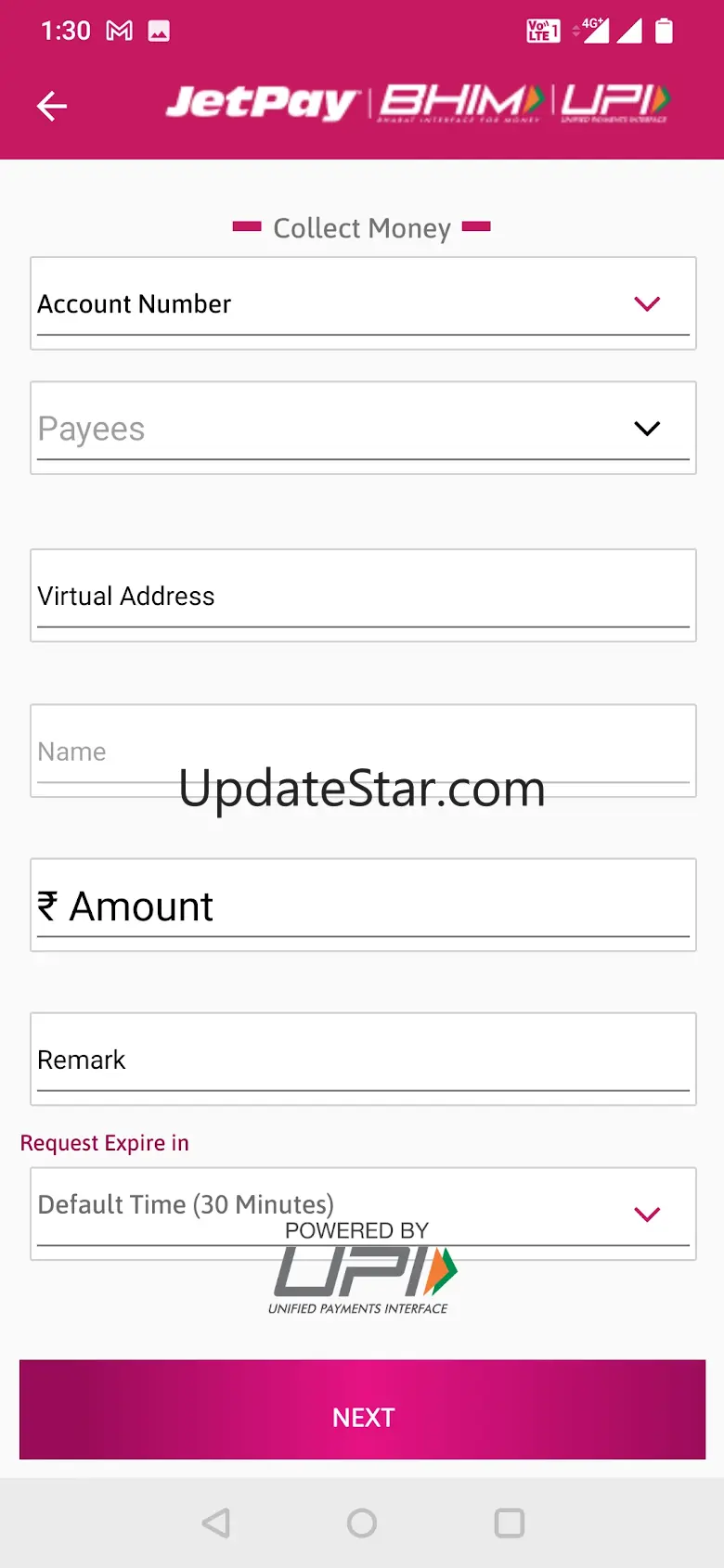
Task: Tap the BHIM logo in the header
Action: tap(461, 103)
